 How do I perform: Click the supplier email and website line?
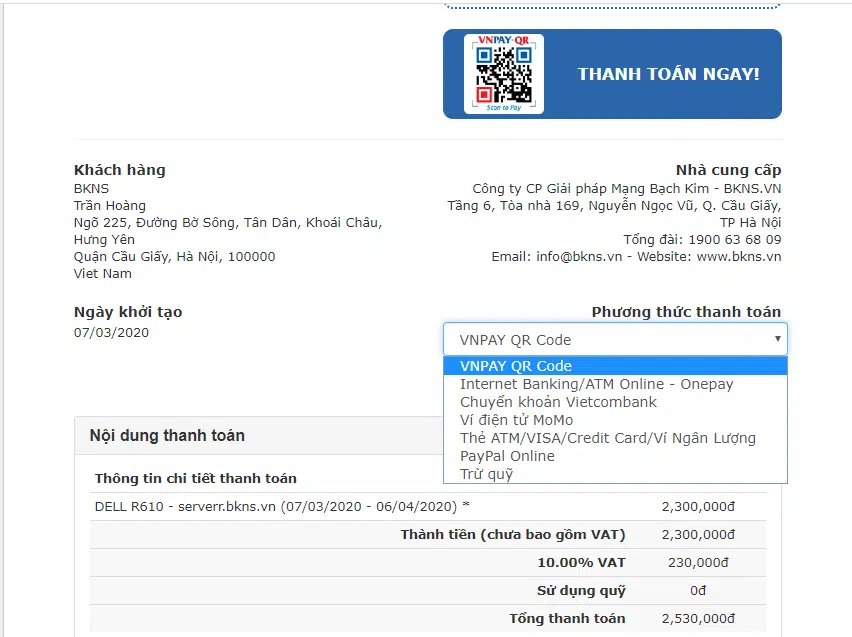pyautogui.click(x=636, y=257)
